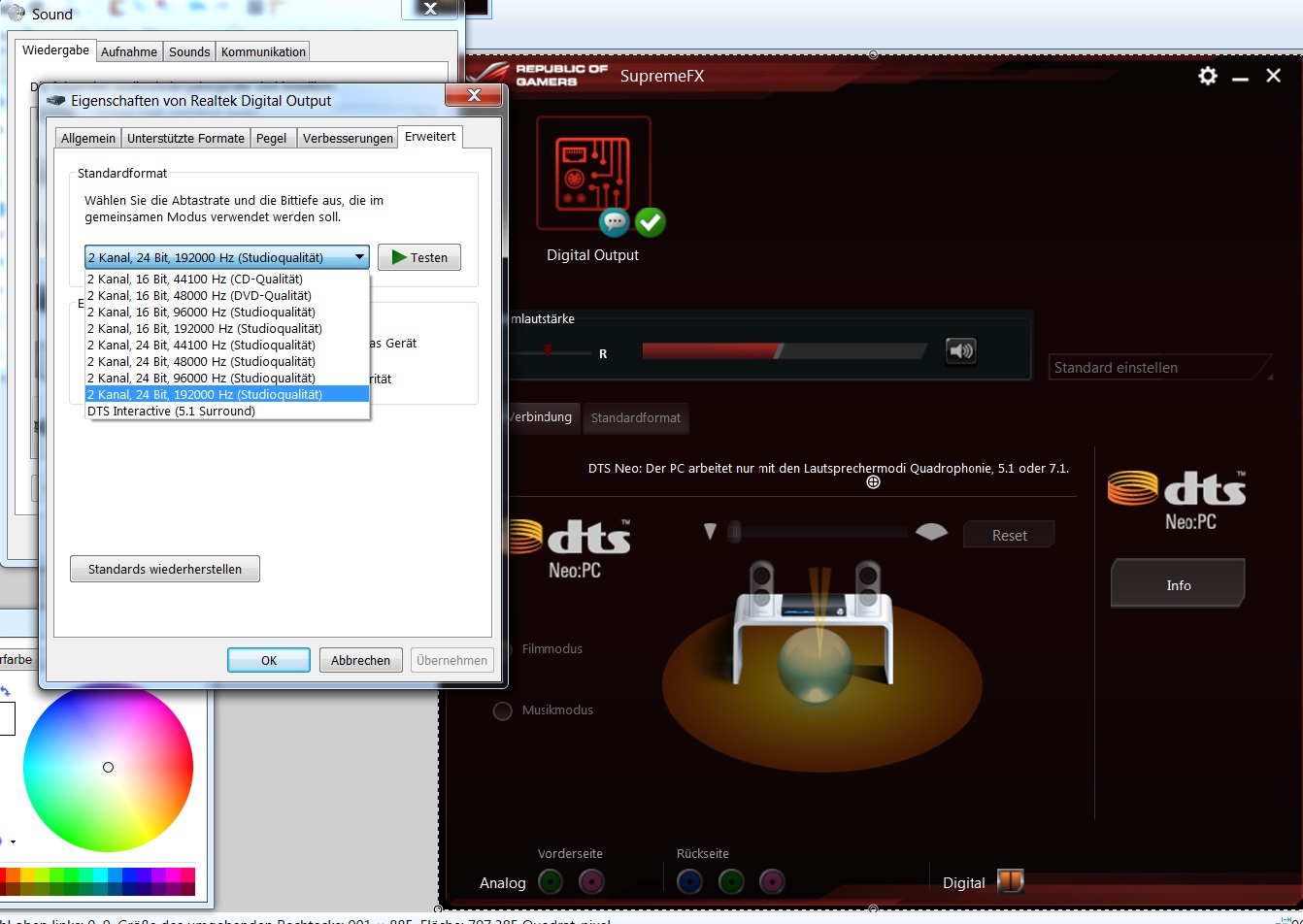Choose 2 Kanal, 16 Bit, 48000 Hz (DVD-Qualität)

(227, 295)
